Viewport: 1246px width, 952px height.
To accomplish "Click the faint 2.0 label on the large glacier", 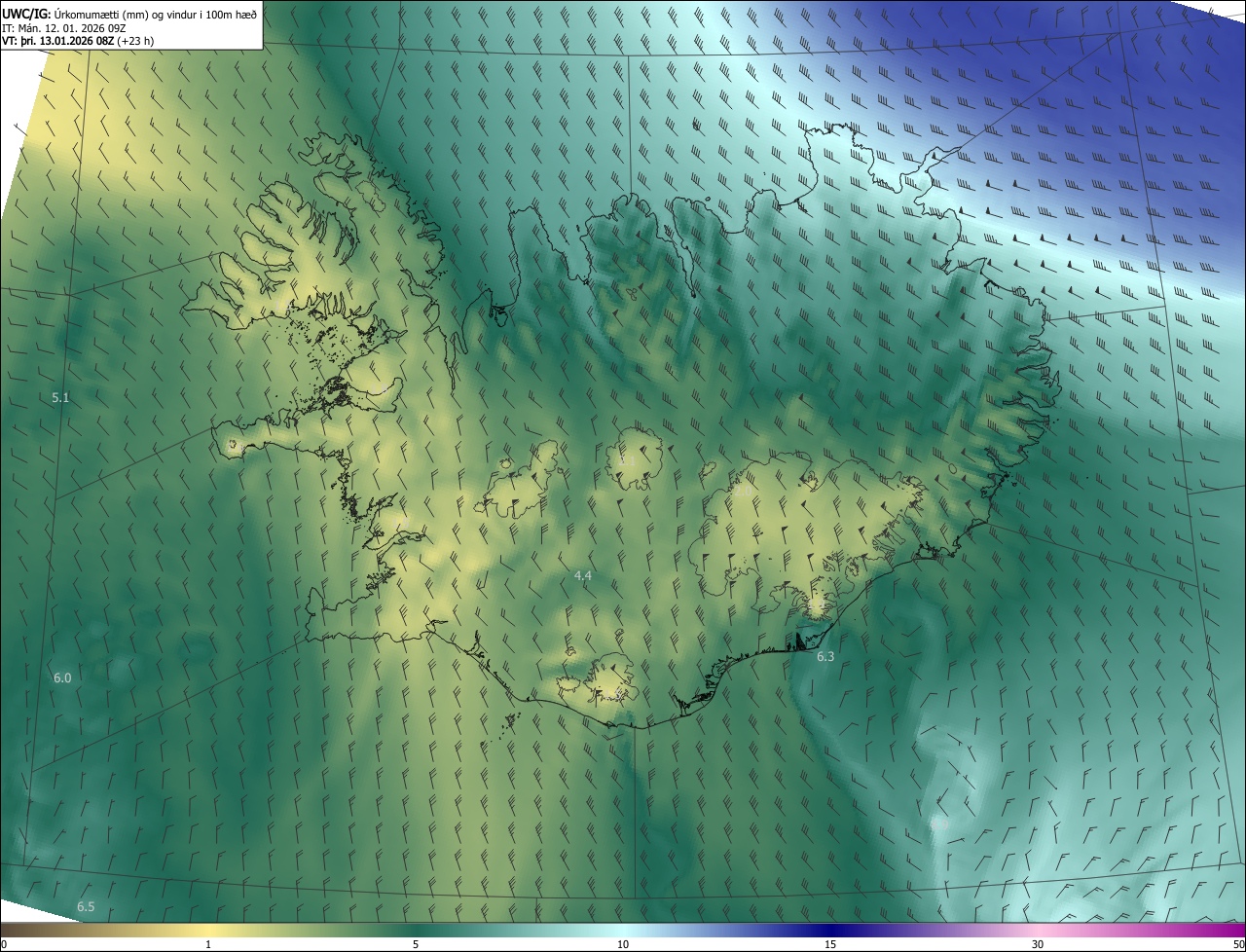I will [x=743, y=492].
